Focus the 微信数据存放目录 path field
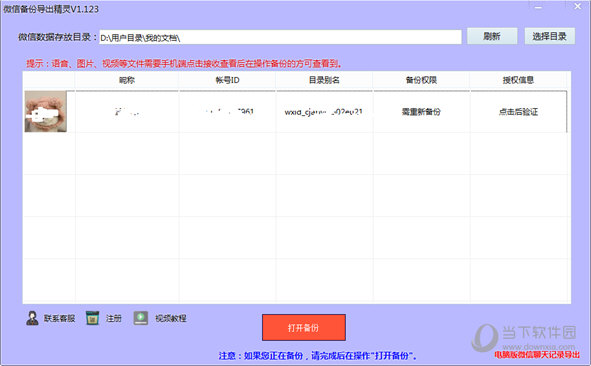Viewport: 591px width, 366px height. click(280, 37)
